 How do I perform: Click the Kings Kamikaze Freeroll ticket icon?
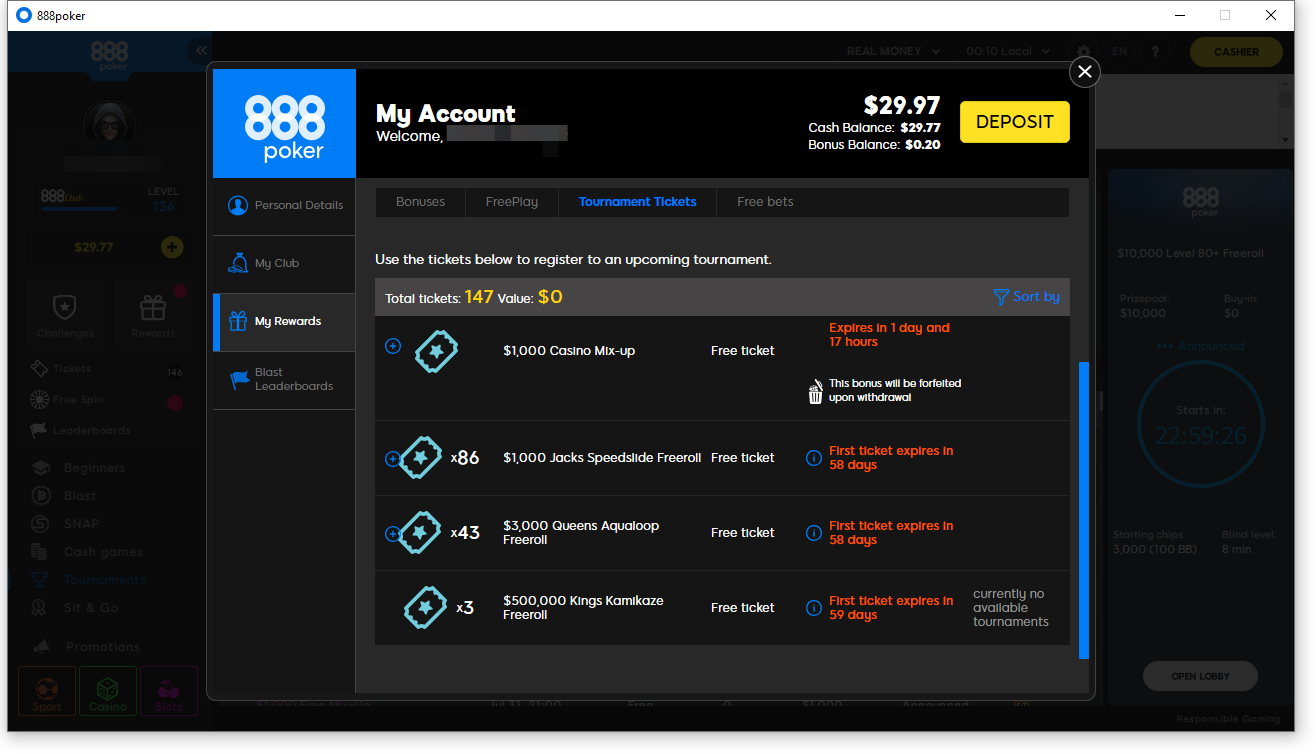coord(426,608)
